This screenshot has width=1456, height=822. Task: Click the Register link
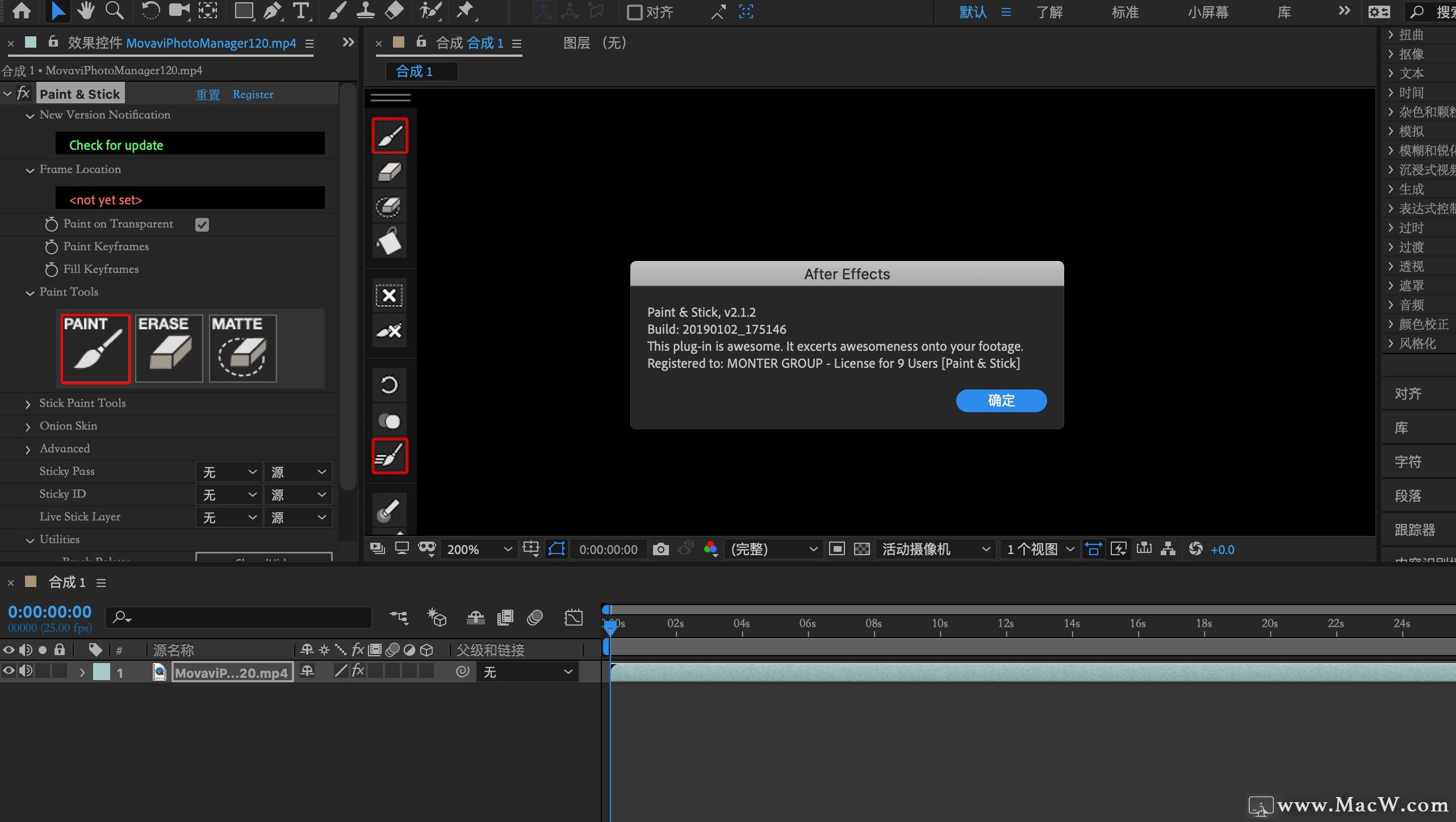(x=253, y=94)
